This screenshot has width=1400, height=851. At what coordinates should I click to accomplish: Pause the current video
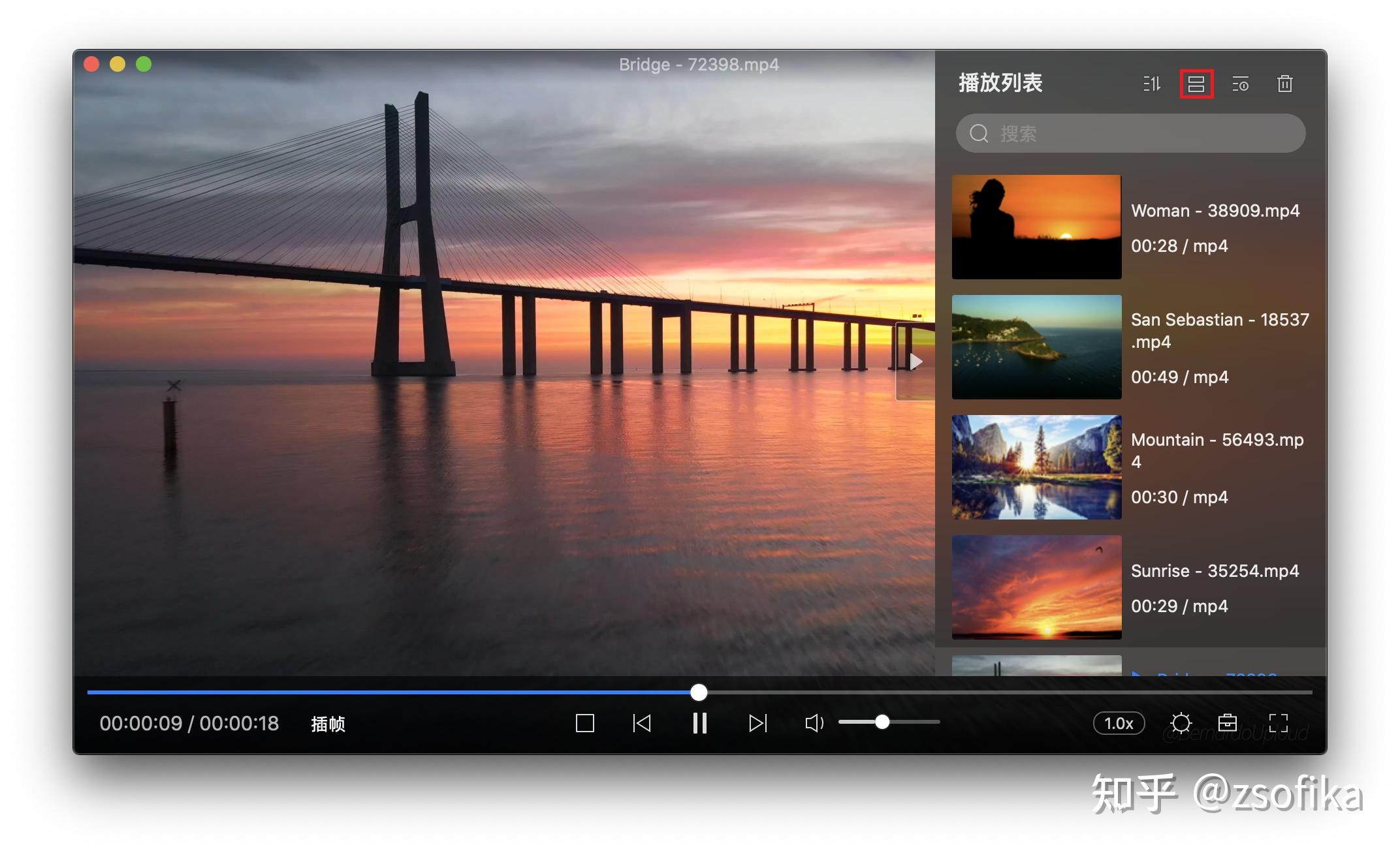pos(699,723)
